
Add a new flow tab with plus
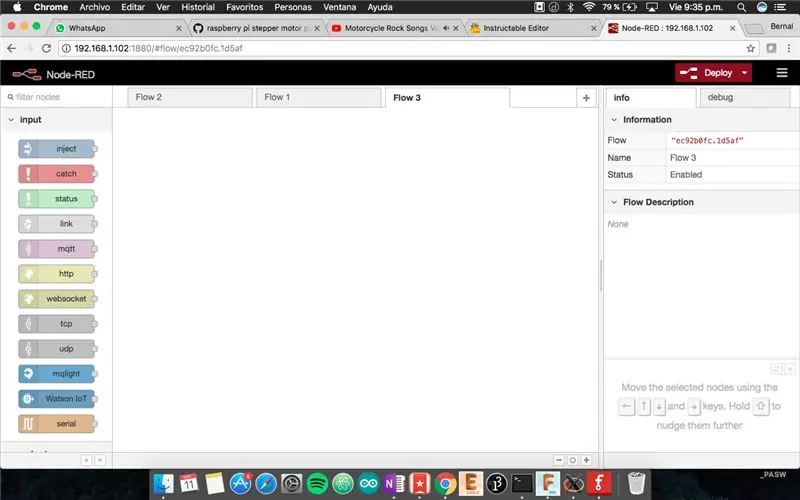[x=586, y=97]
